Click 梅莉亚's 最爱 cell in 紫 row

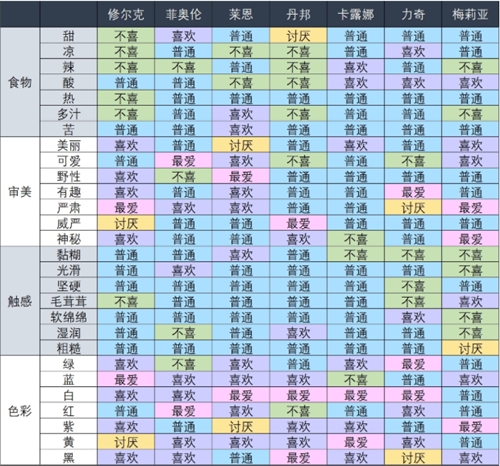470,426
